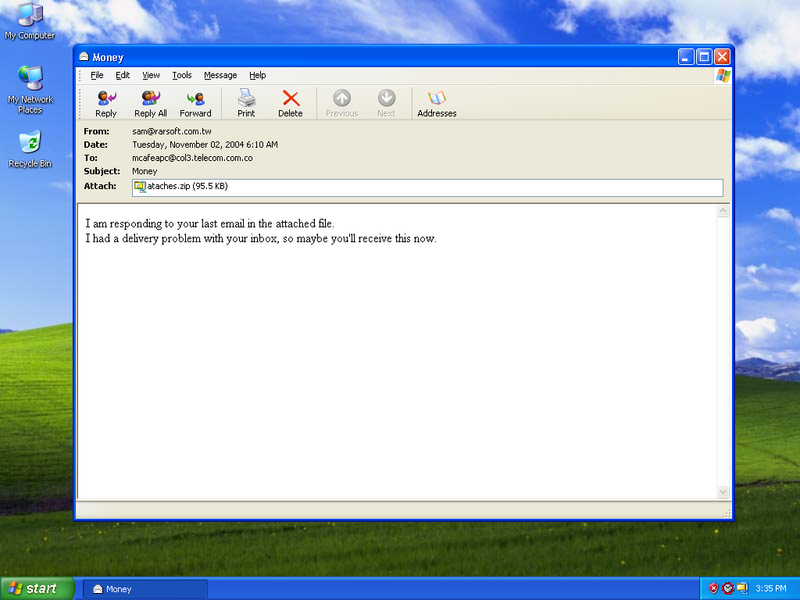
Task: Click the line "I am responding to your last email"
Action: [210, 223]
